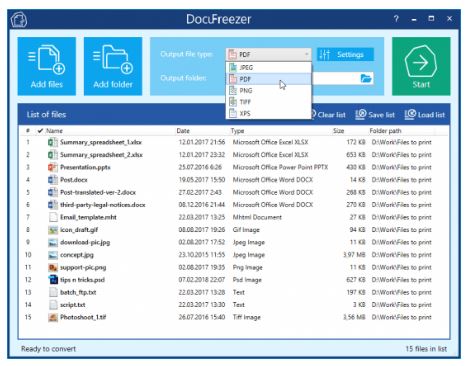
Task: Click the Add files button
Action: (x=47, y=66)
